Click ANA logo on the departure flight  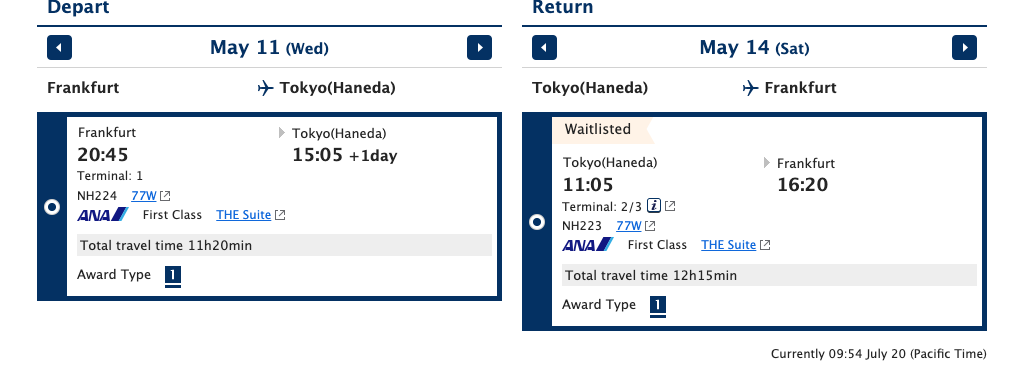(x=103, y=215)
